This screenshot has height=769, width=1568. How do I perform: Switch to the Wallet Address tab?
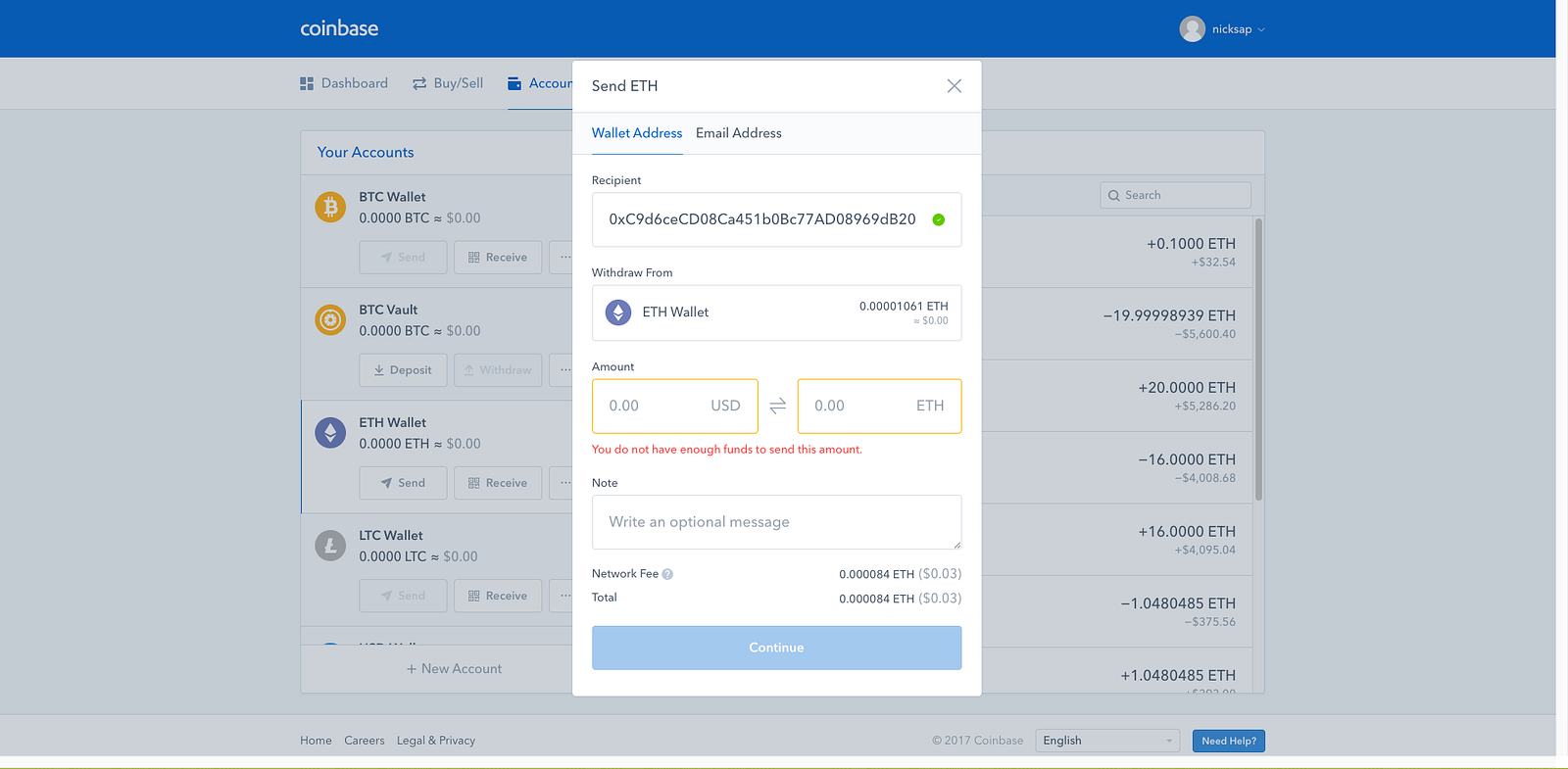(x=637, y=133)
